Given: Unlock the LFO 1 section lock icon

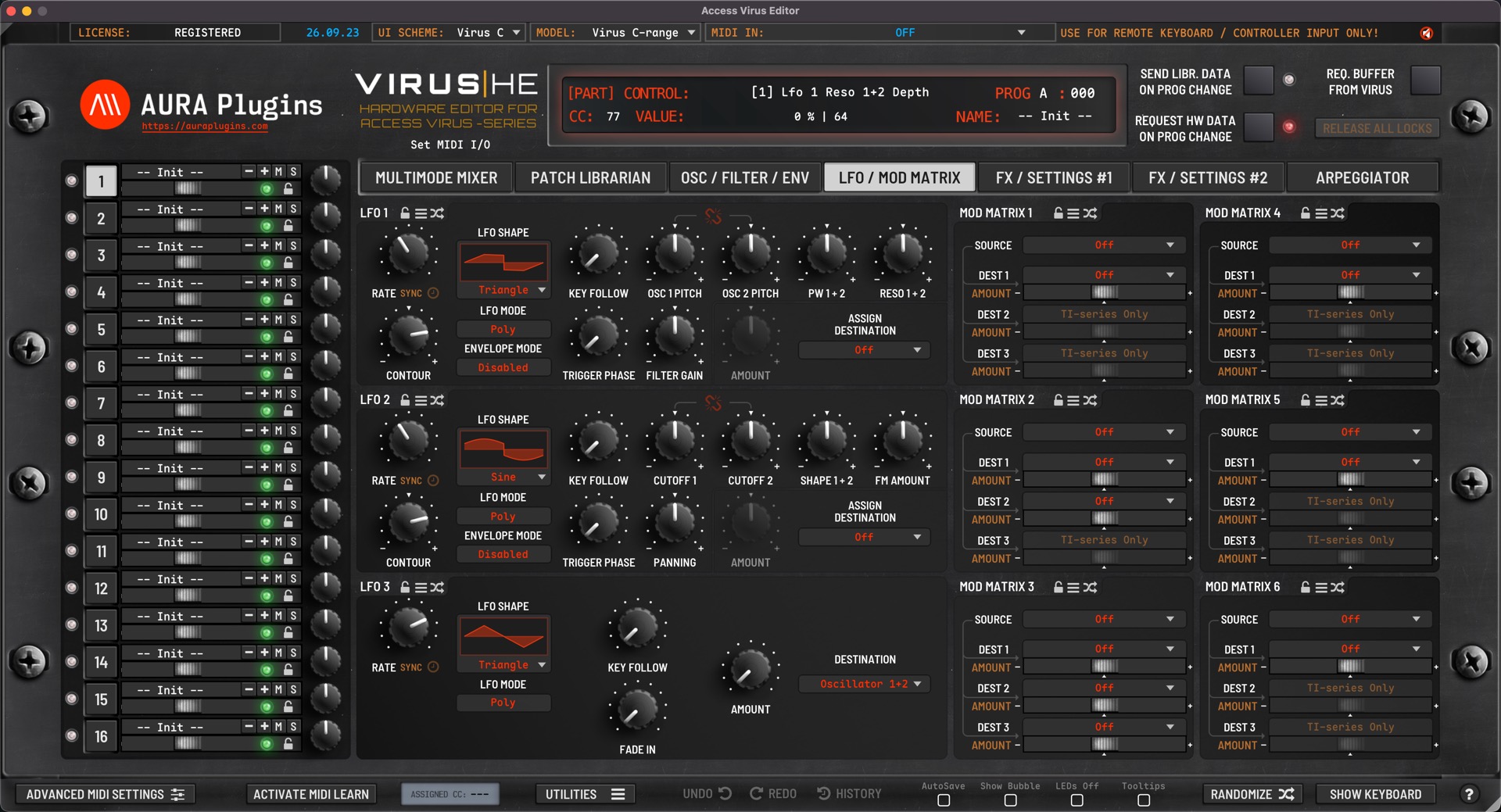Looking at the screenshot, I should coord(405,213).
